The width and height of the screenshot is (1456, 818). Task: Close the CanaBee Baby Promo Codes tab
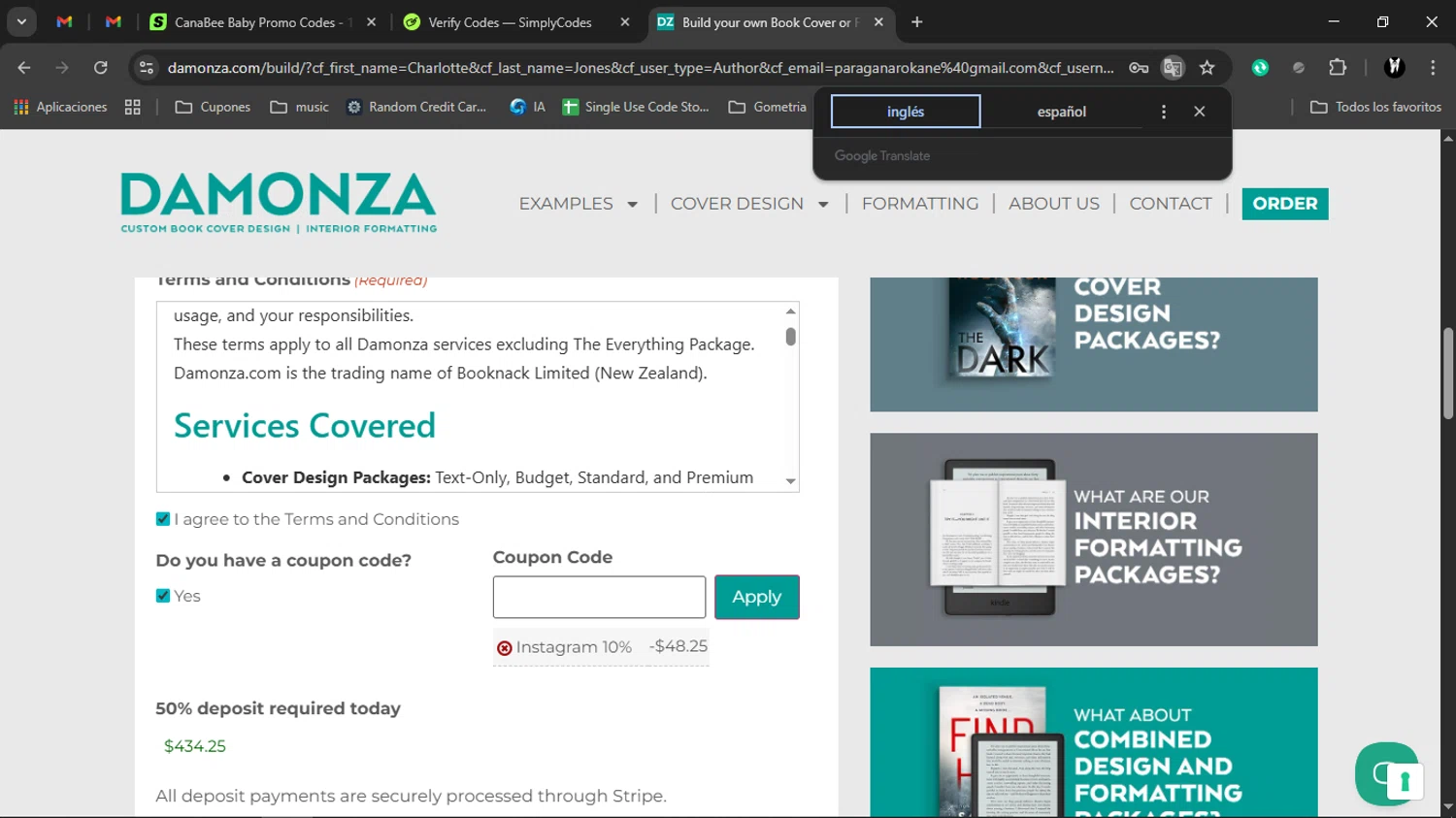(371, 21)
